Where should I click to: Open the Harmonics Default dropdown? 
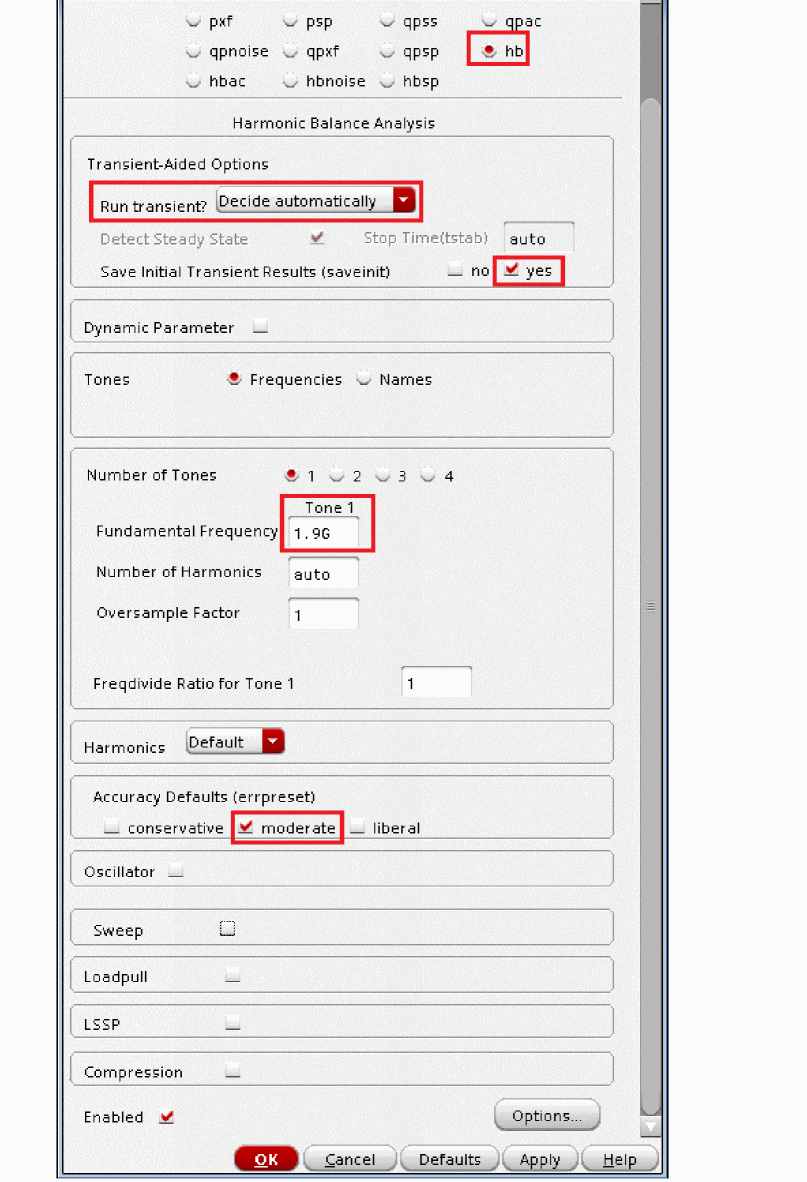click(235, 742)
